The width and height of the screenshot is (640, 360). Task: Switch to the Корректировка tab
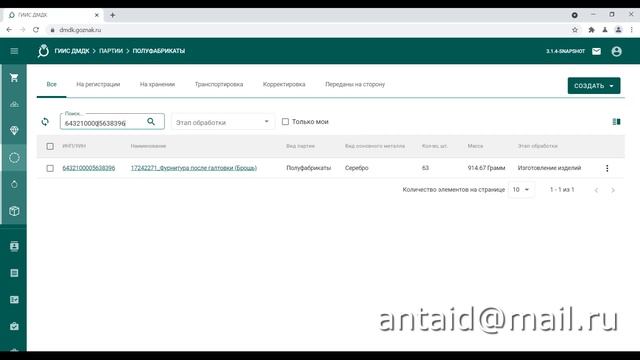point(284,84)
